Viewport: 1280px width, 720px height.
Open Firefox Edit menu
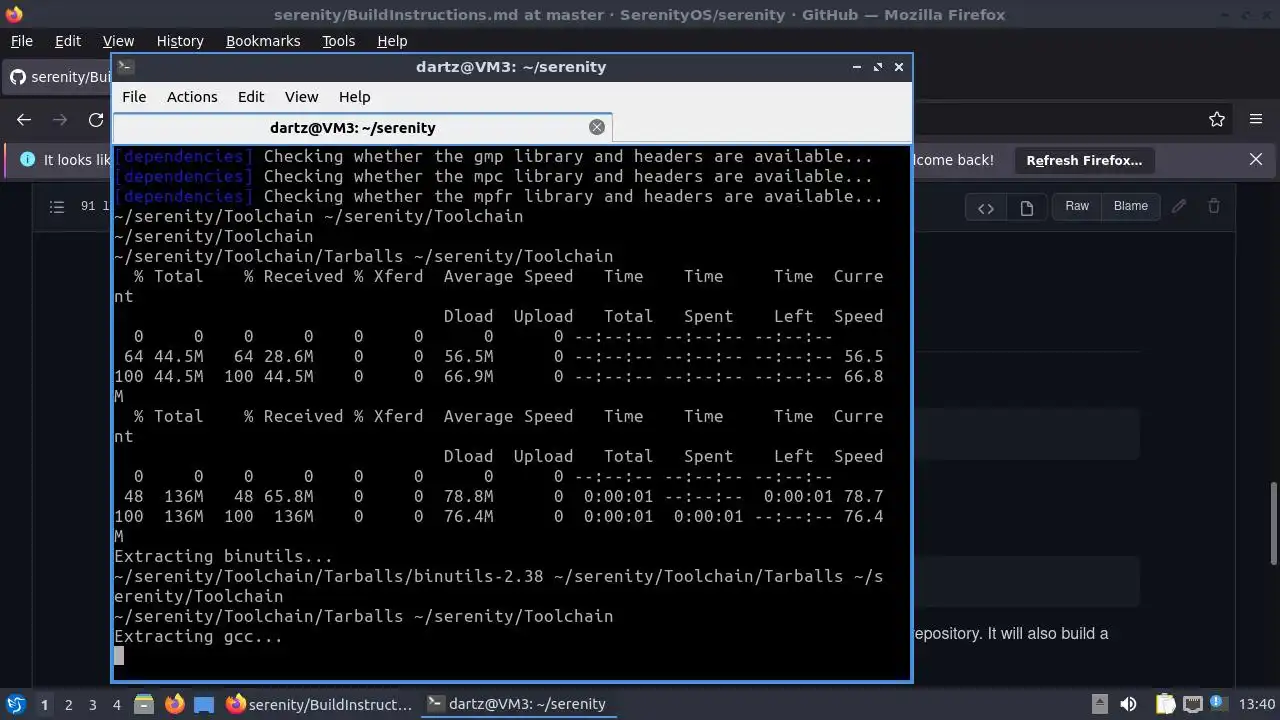pyautogui.click(x=68, y=41)
